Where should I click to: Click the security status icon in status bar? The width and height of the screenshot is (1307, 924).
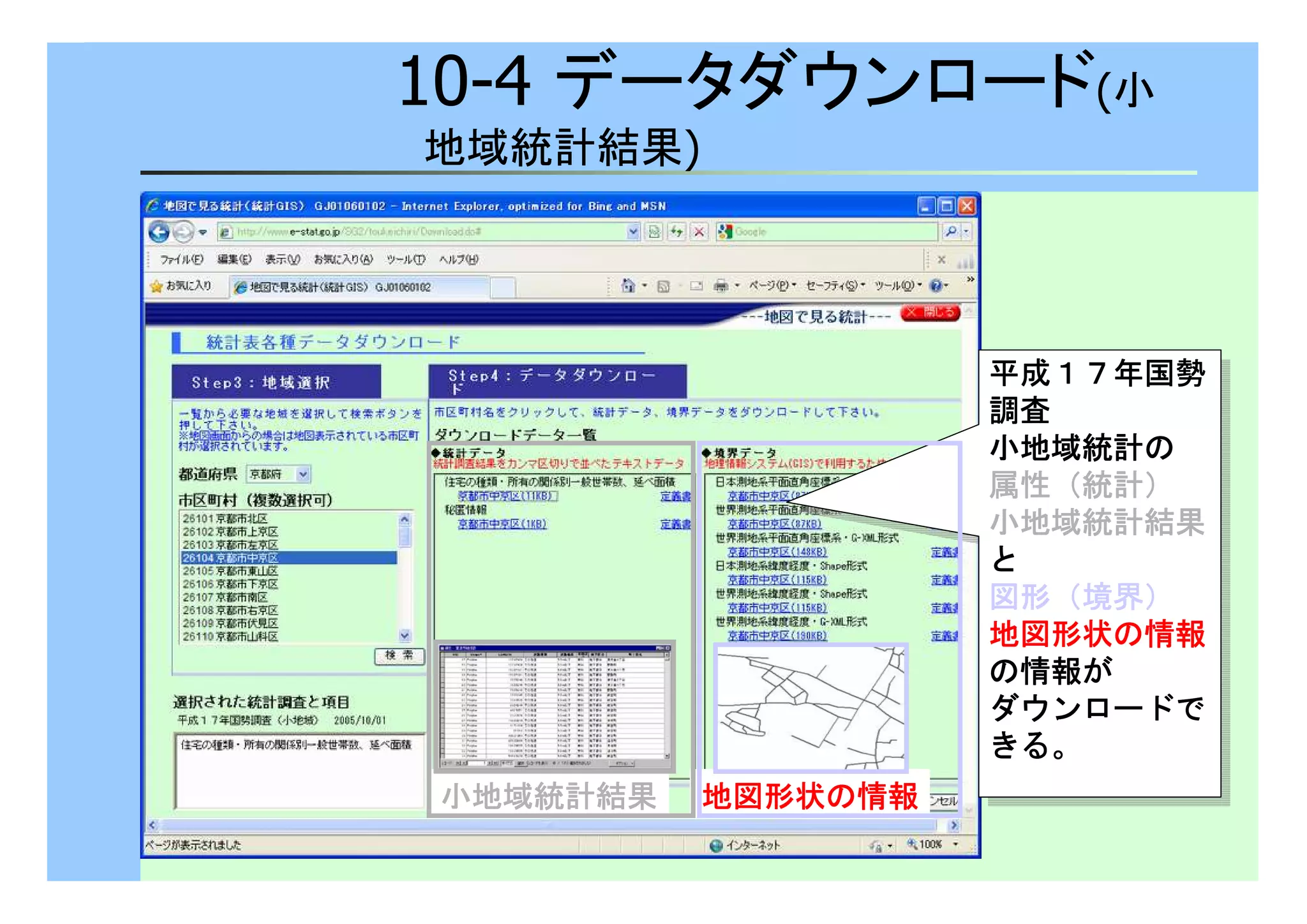click(876, 846)
